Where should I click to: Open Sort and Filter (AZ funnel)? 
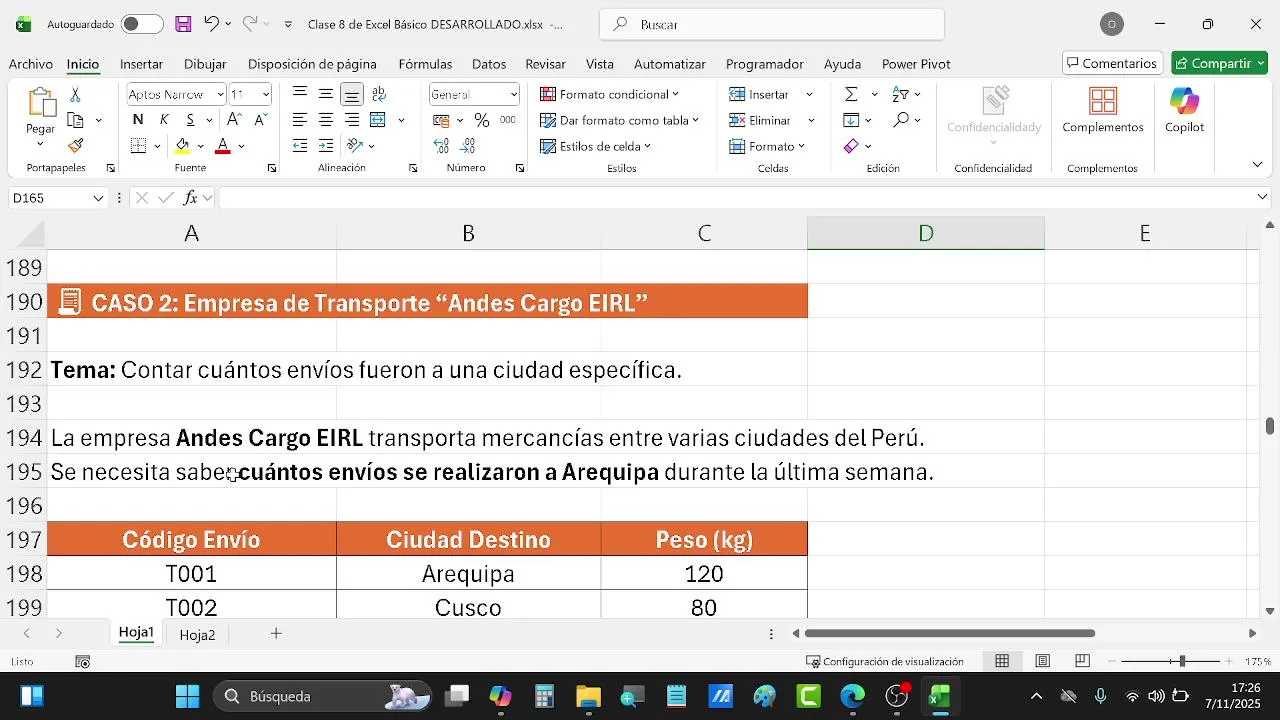[900, 94]
